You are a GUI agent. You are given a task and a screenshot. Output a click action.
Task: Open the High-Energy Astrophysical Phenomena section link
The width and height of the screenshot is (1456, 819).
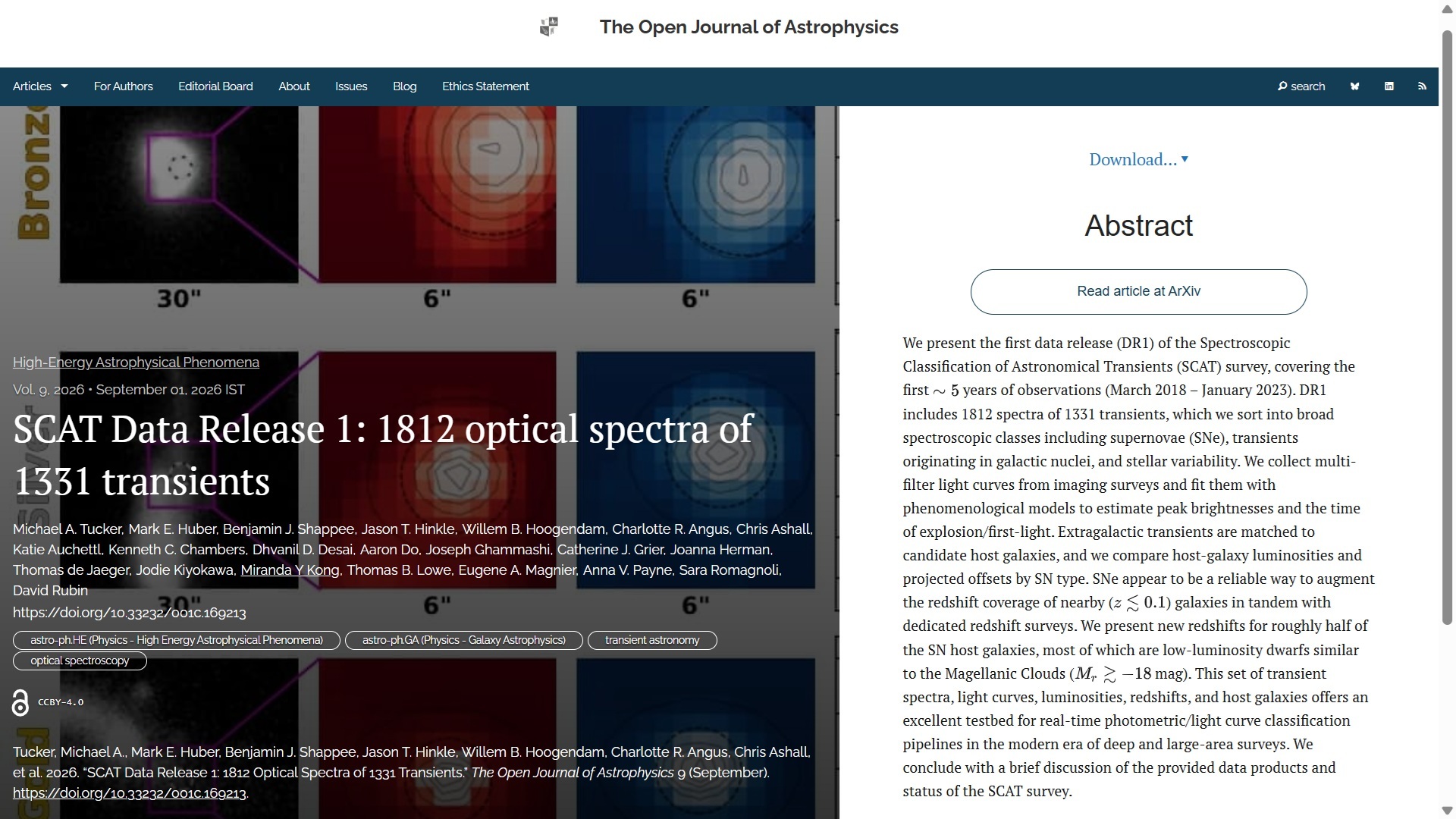[x=136, y=362]
